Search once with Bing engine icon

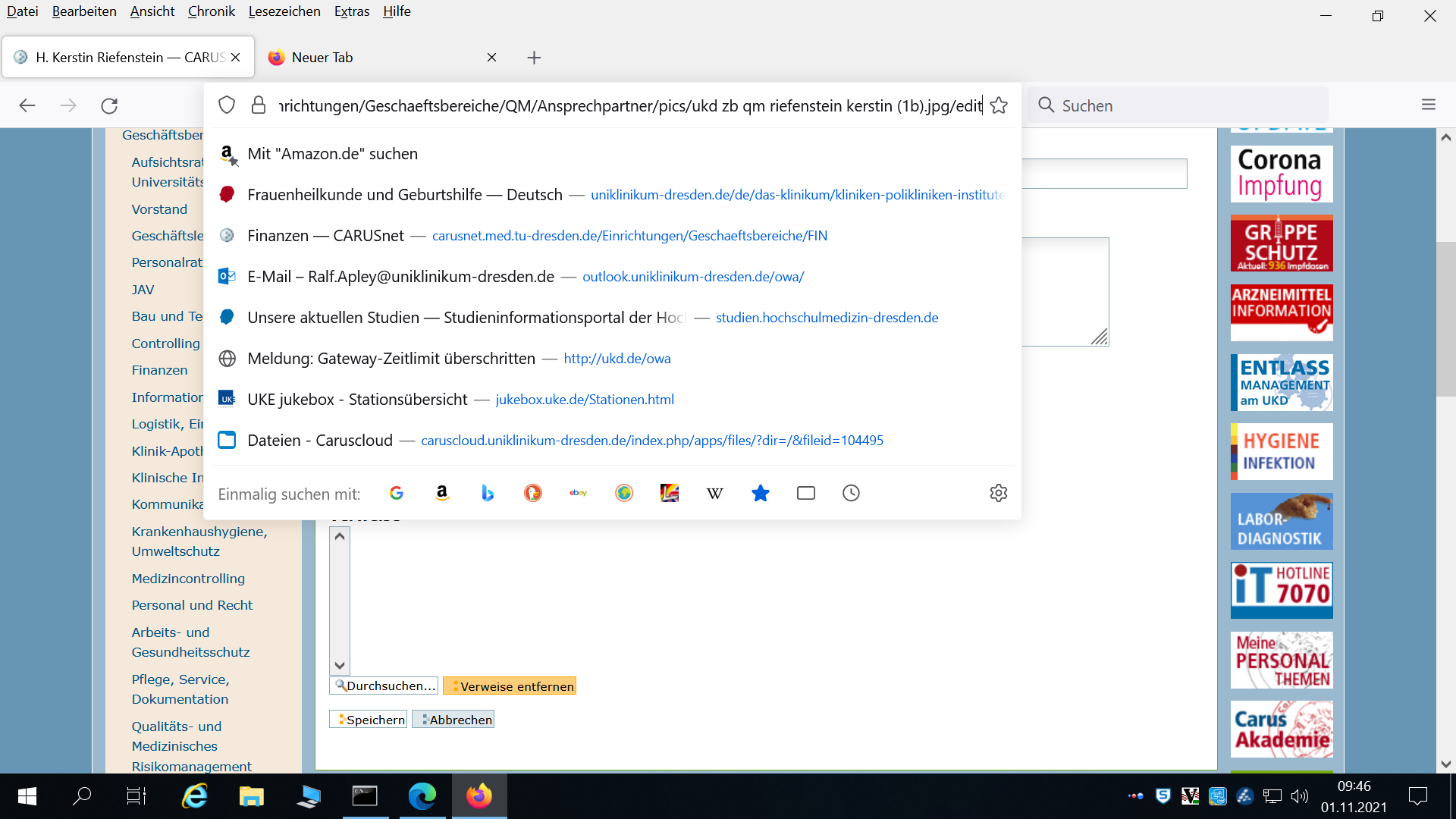(x=488, y=494)
